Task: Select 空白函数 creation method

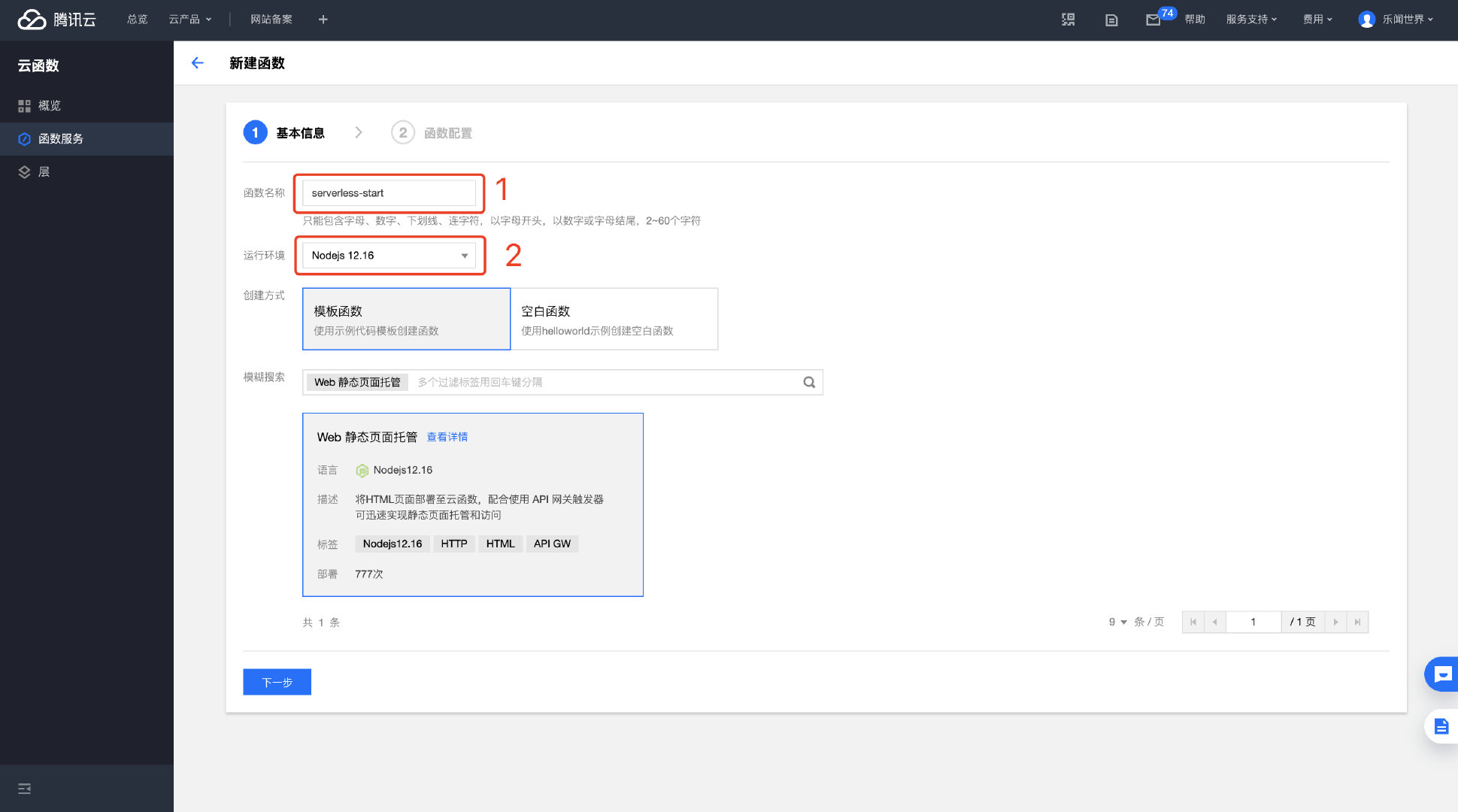Action: click(614, 319)
